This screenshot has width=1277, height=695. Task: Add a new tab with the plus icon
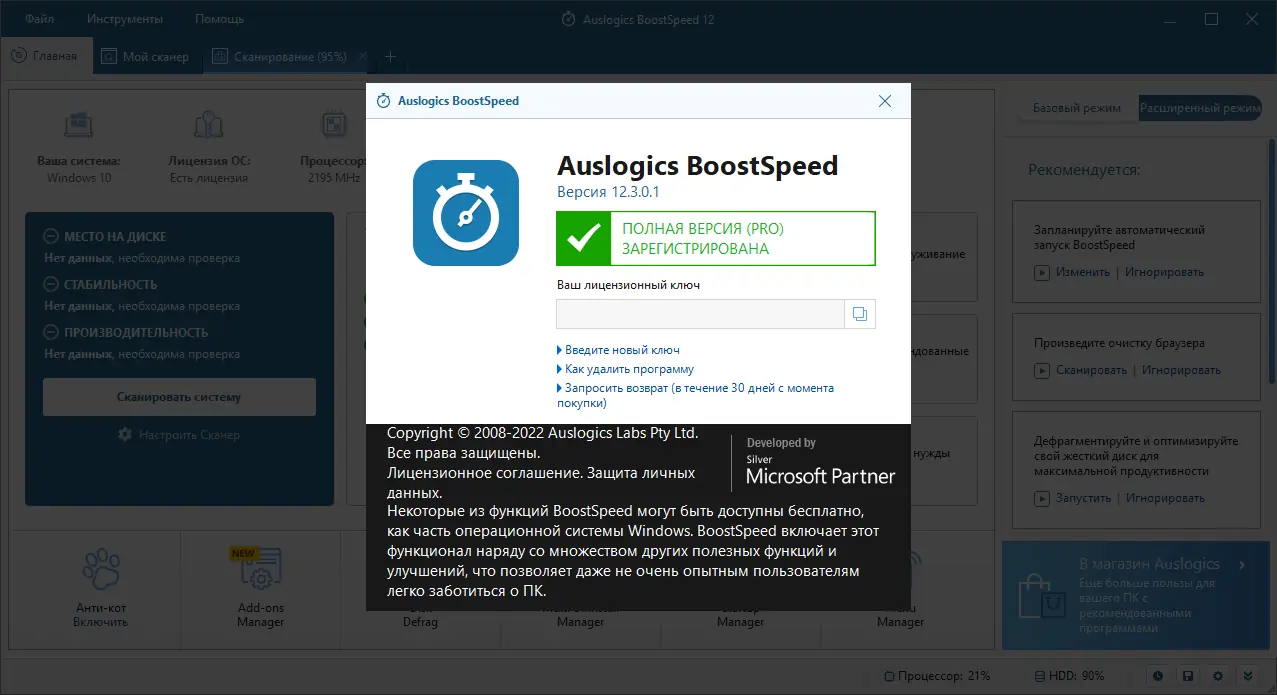click(x=391, y=56)
